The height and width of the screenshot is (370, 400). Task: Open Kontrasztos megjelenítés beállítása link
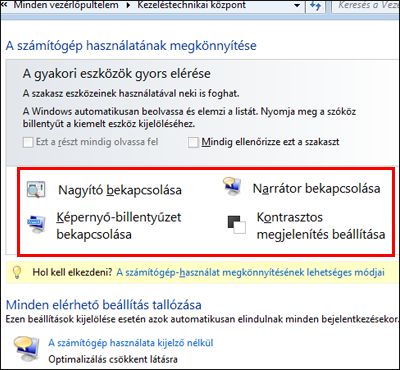click(x=321, y=226)
